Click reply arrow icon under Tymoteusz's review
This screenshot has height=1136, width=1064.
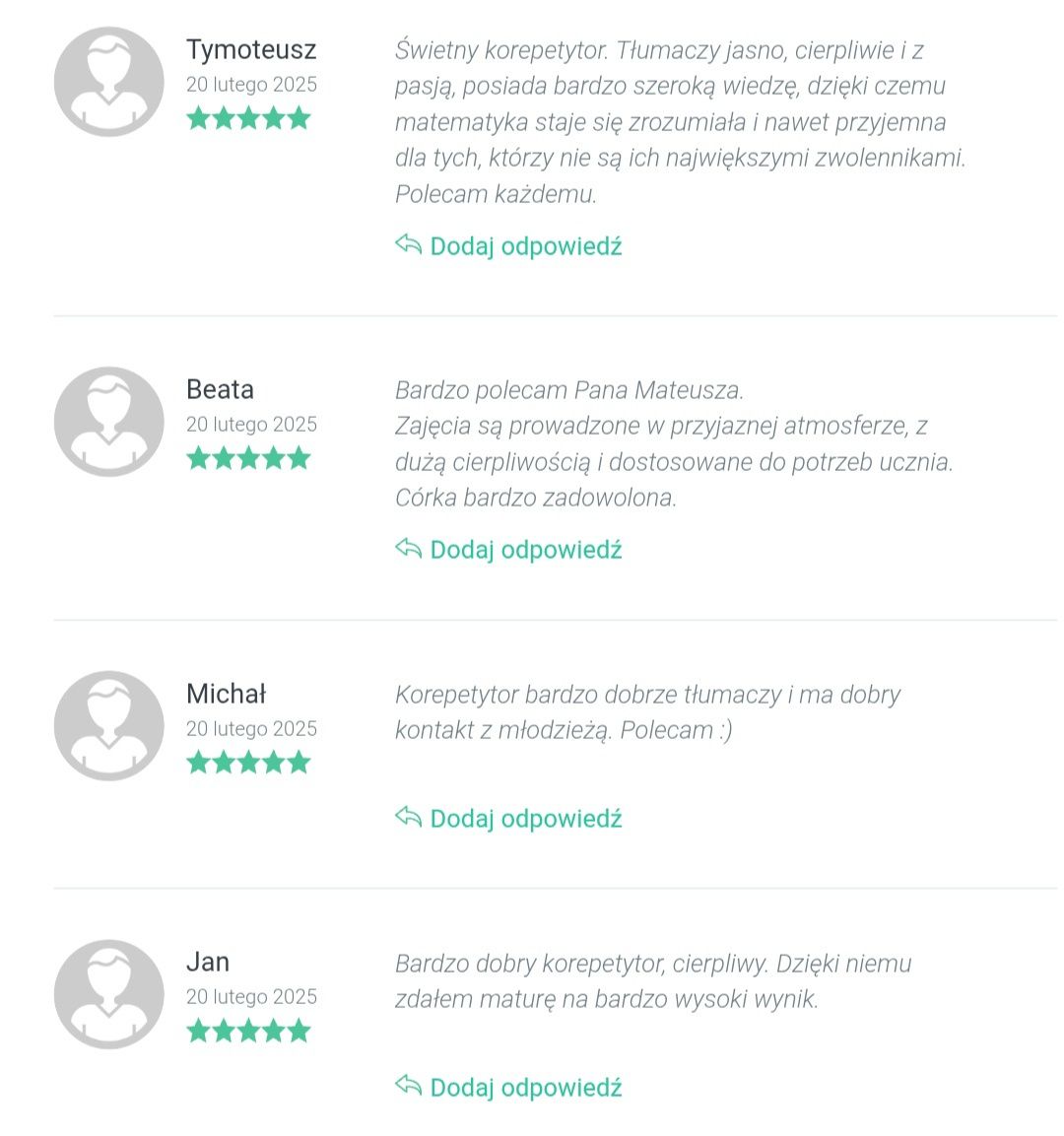click(409, 245)
